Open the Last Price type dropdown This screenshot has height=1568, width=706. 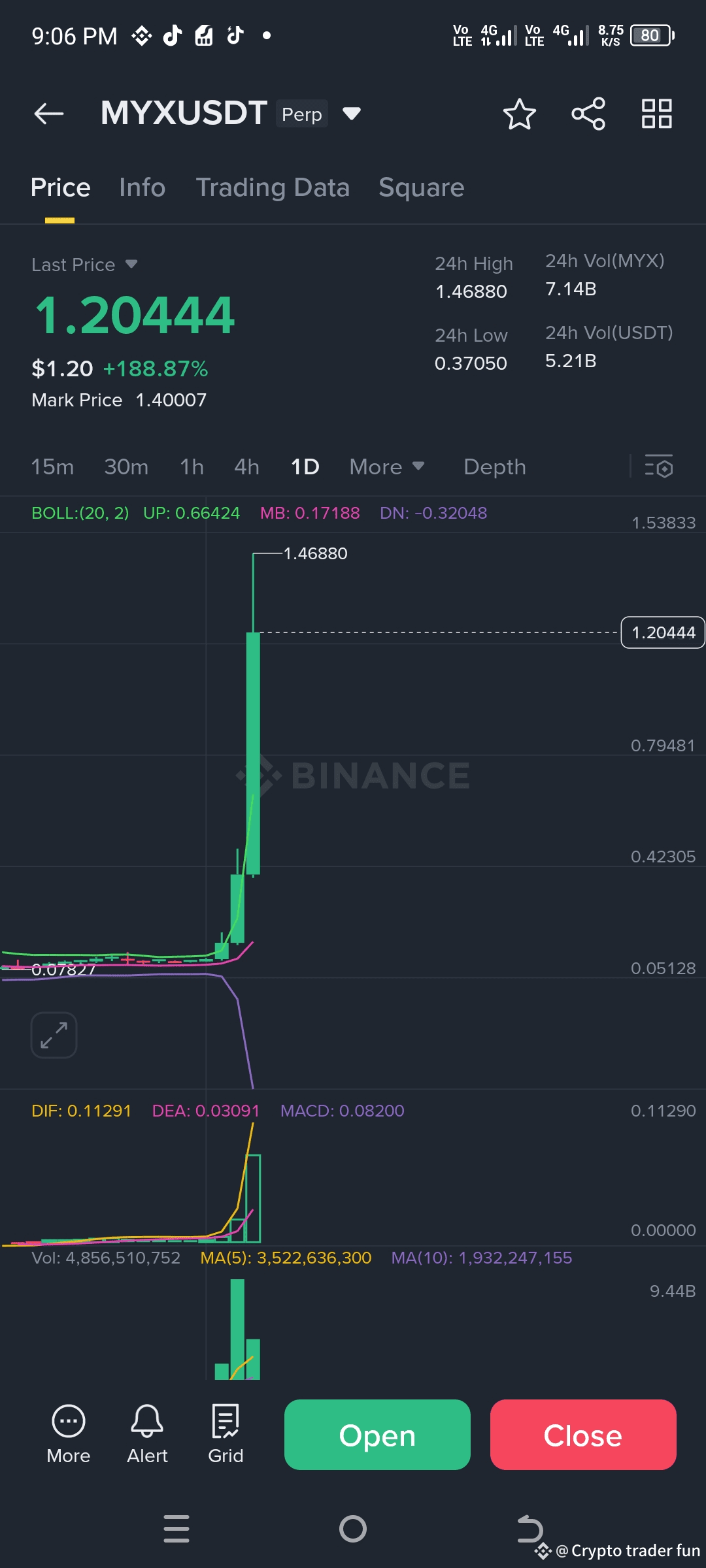[131, 264]
